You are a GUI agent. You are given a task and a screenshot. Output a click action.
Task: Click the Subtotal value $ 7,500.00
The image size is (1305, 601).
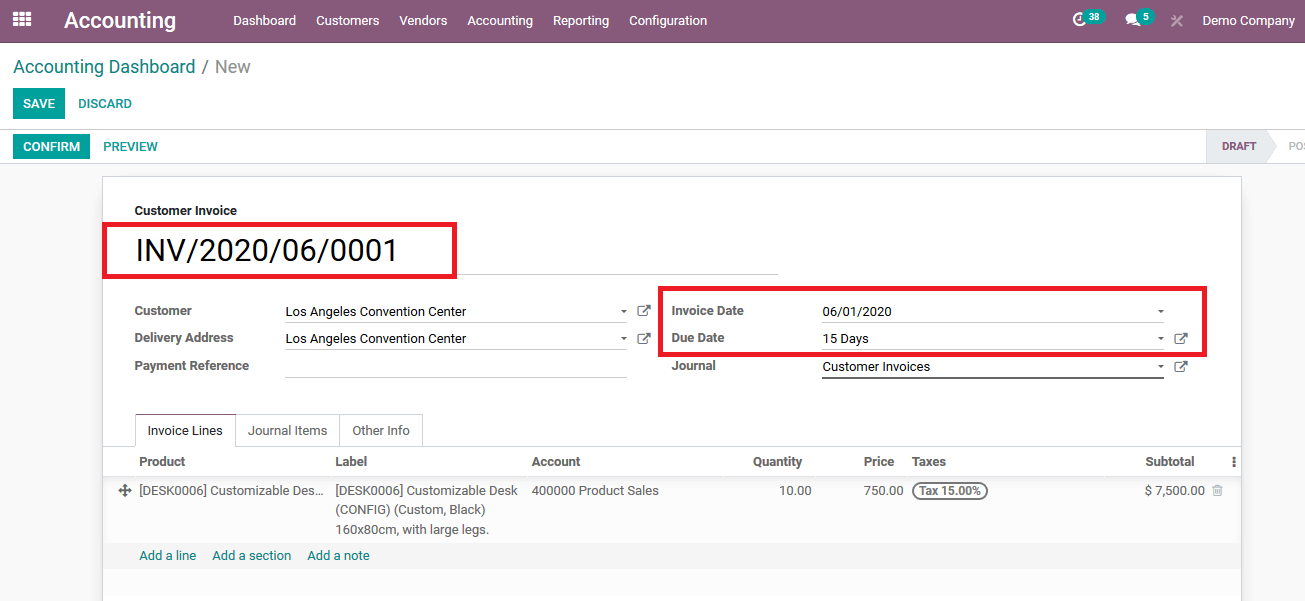[1174, 491]
